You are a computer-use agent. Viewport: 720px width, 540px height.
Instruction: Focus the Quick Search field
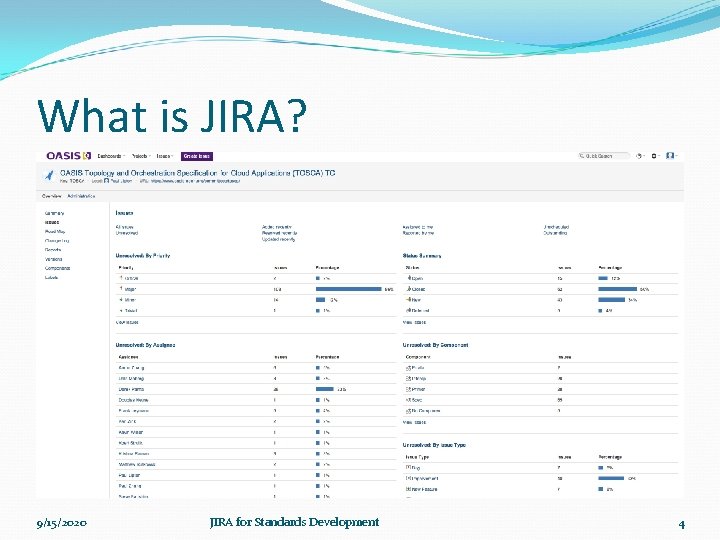[603, 156]
